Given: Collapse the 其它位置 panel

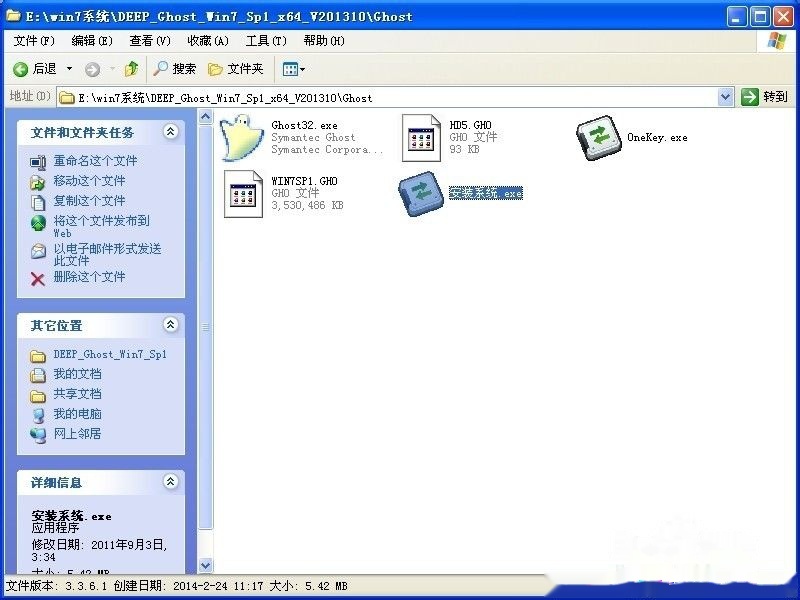Looking at the screenshot, I should tap(170, 324).
